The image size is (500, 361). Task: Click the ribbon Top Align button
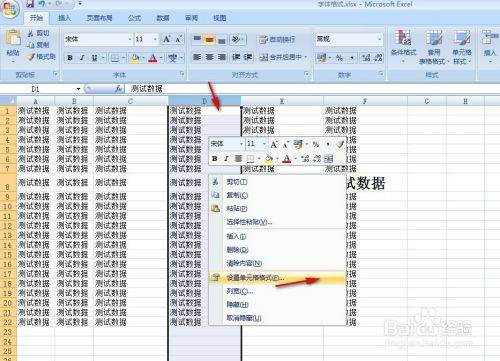(x=197, y=39)
